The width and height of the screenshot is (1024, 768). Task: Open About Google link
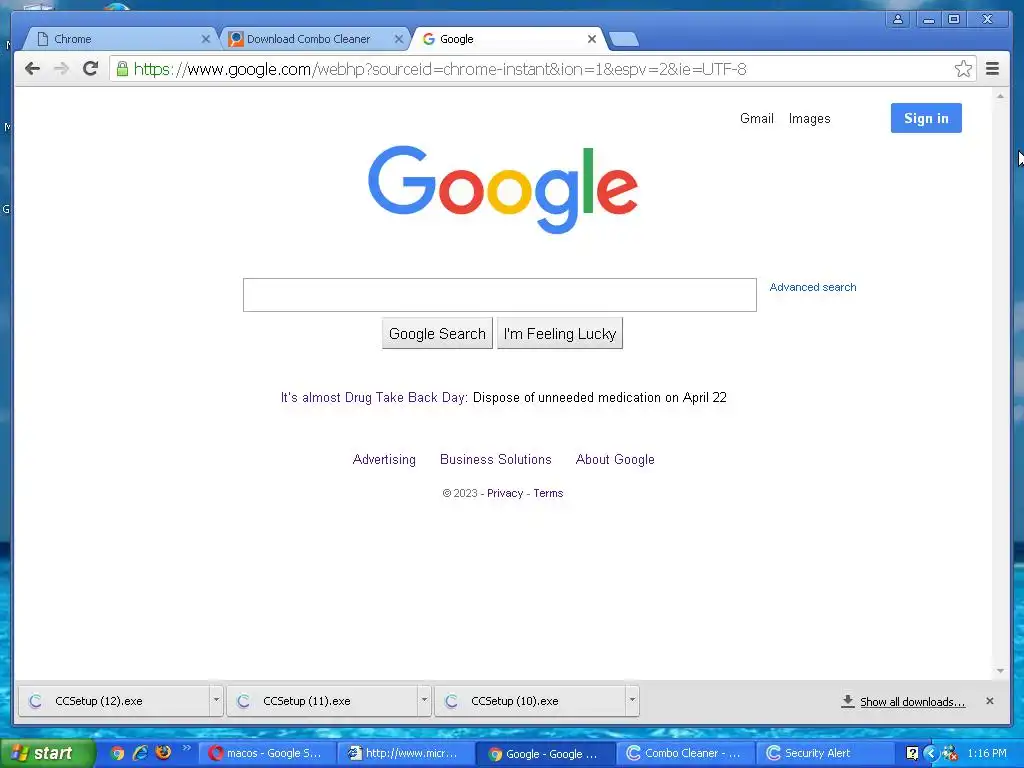click(615, 459)
